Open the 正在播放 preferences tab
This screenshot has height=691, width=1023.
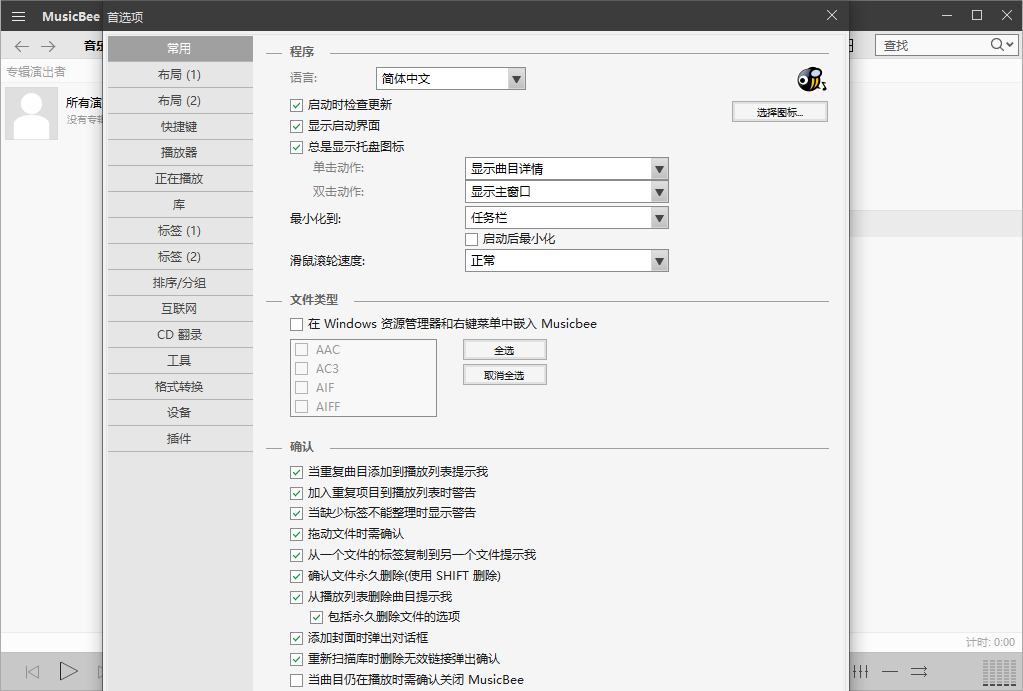point(180,179)
